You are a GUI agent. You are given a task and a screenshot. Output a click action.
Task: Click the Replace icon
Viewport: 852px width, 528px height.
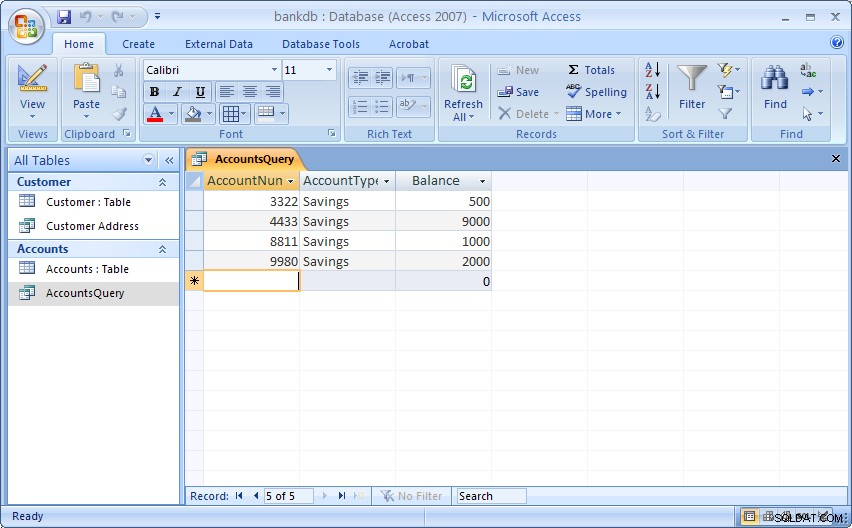tap(808, 70)
